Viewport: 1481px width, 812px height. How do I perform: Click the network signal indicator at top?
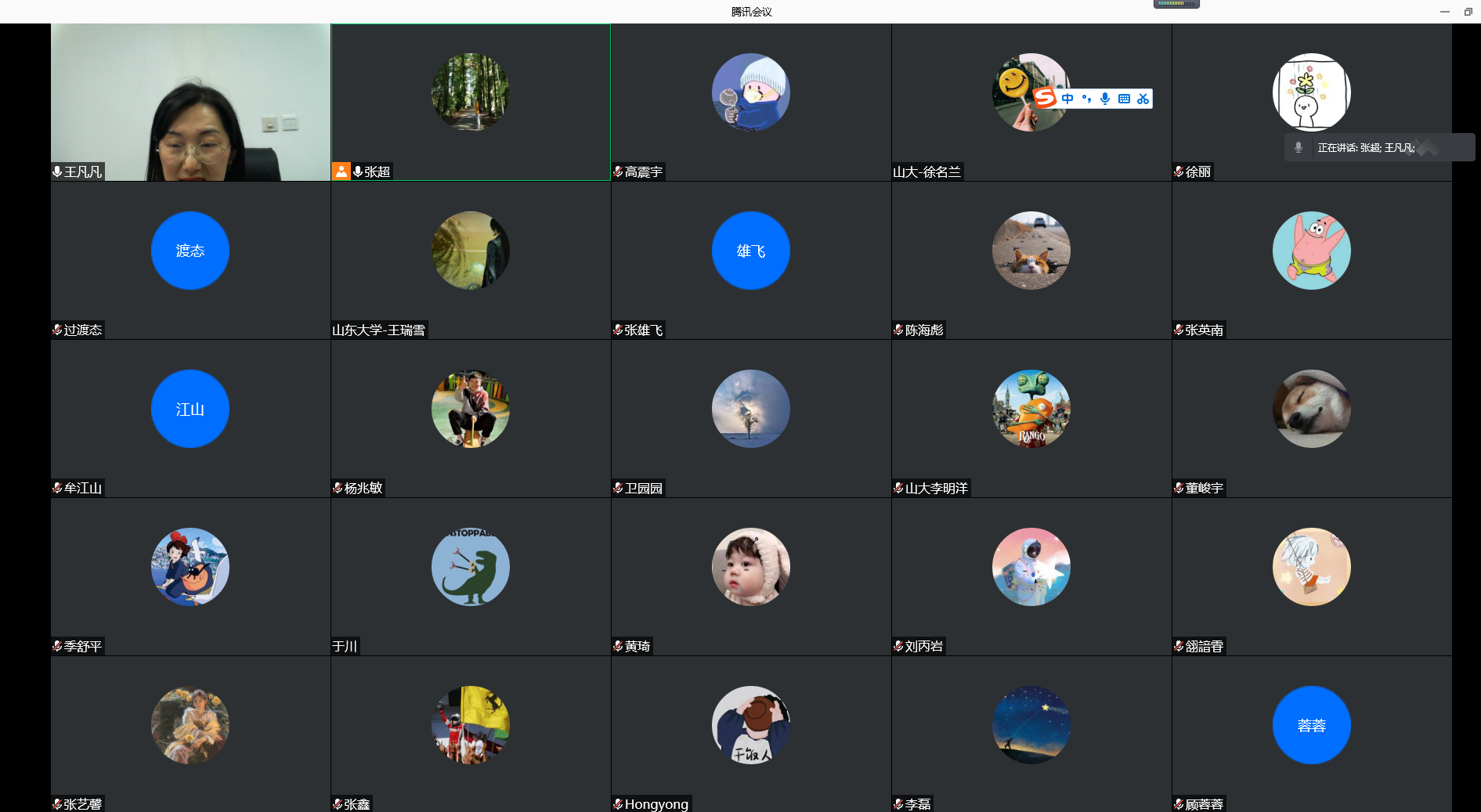click(x=1176, y=4)
